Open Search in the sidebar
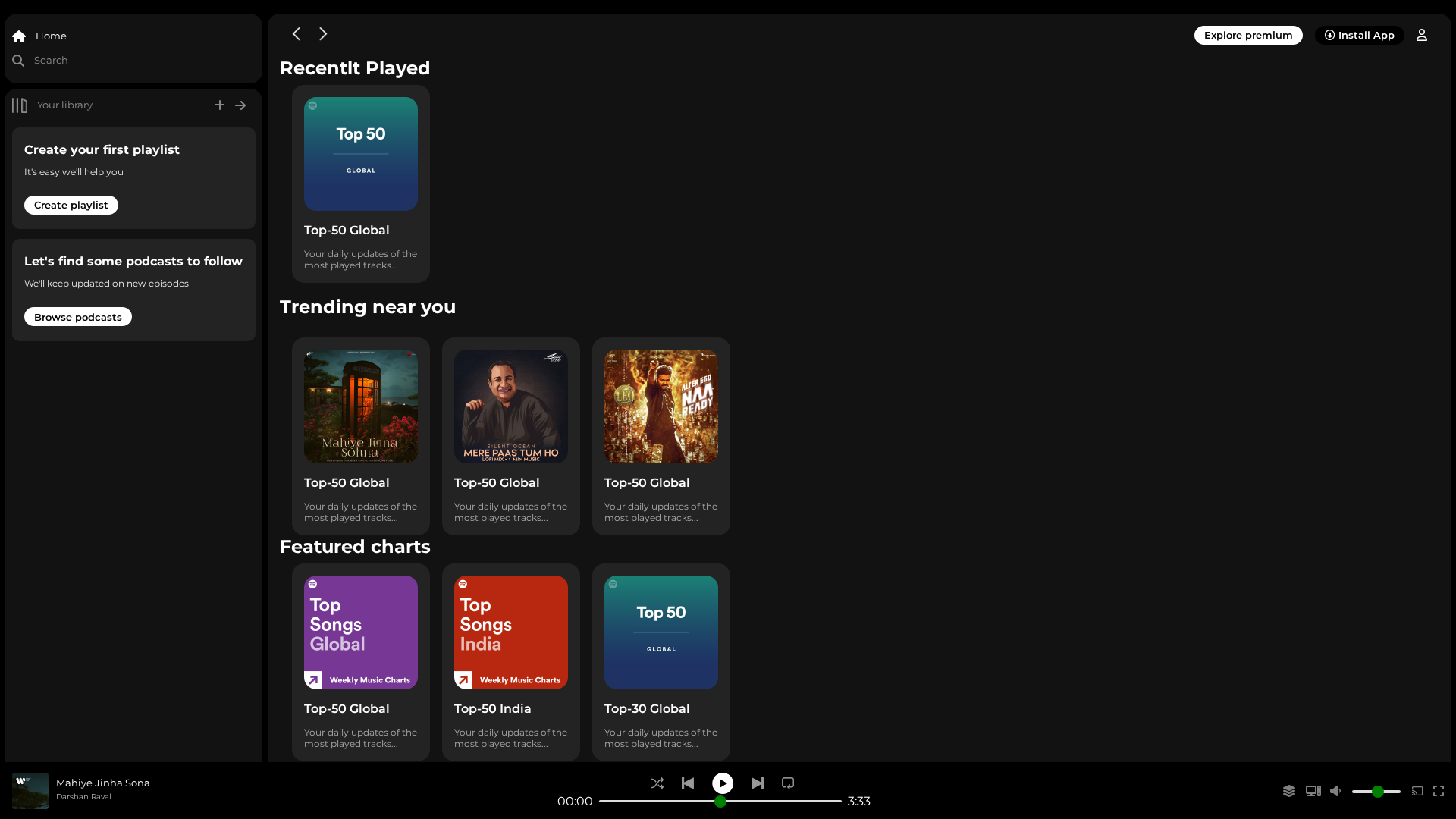The width and height of the screenshot is (1456, 819). point(40,60)
